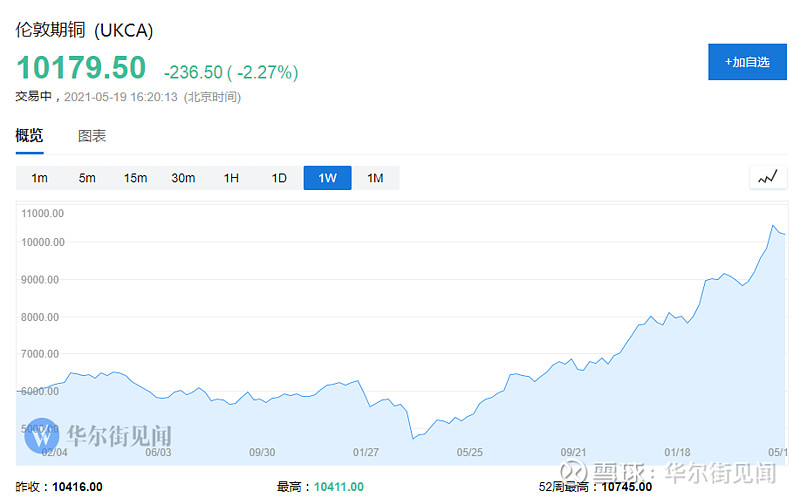Click the 01/27 date marker on axis
Screen dimensions: 800x498
coord(366,451)
